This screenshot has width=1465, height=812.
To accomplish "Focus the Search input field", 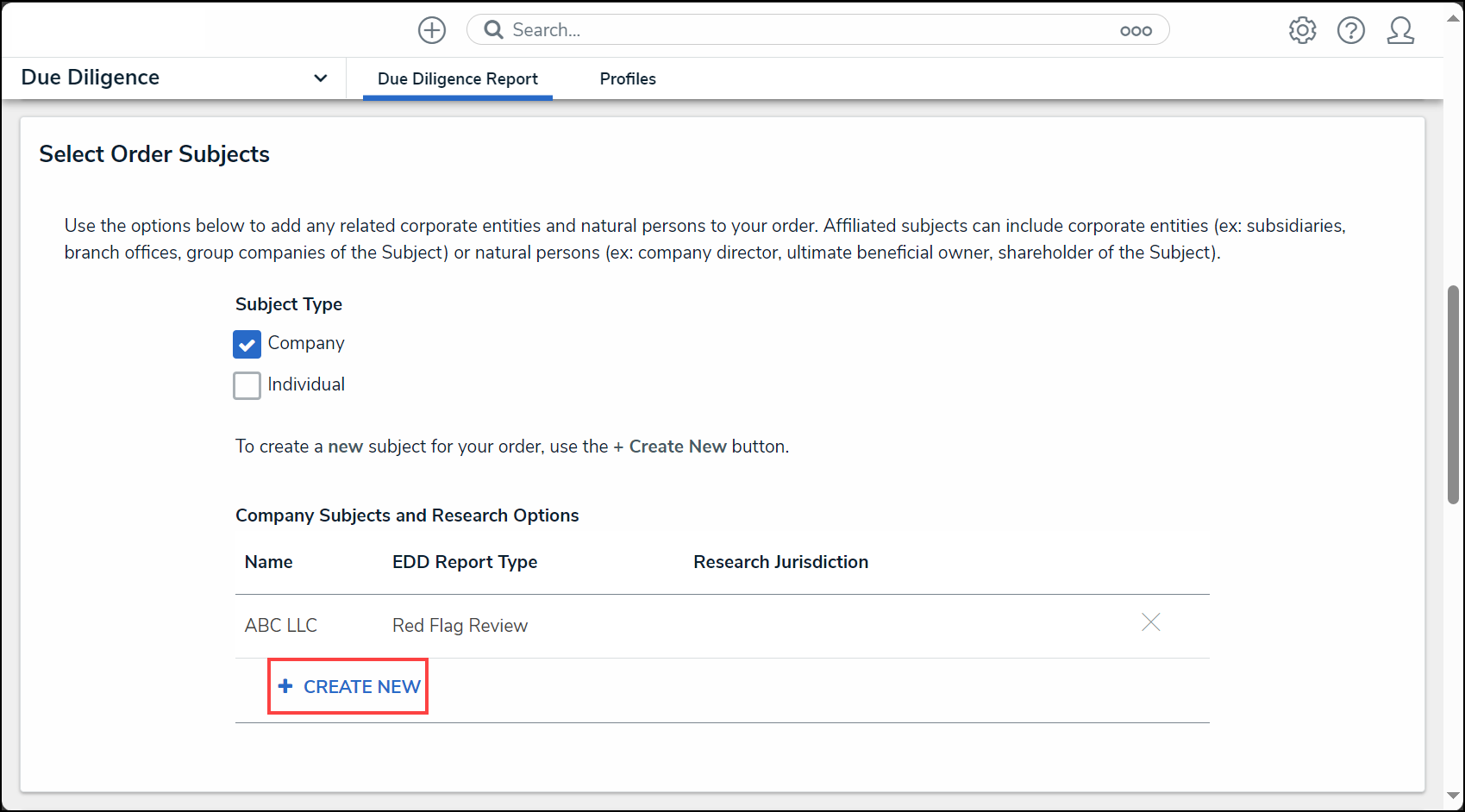I will click(x=811, y=30).
